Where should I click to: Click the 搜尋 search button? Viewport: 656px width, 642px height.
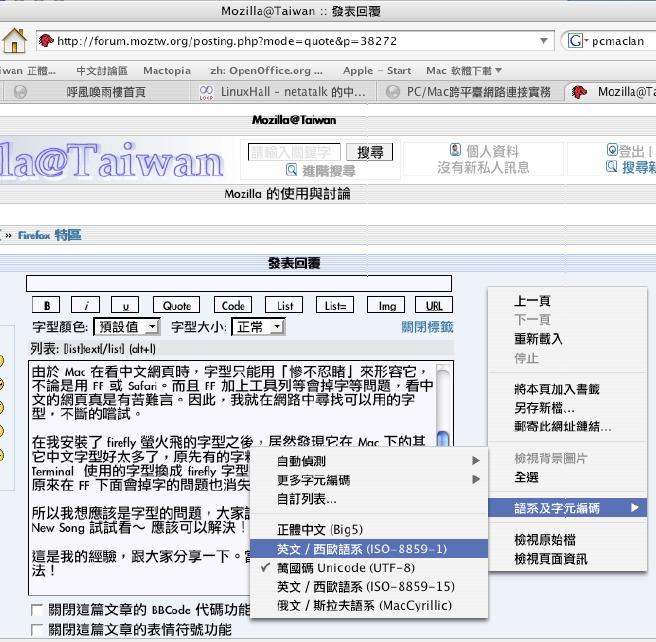(x=370, y=152)
